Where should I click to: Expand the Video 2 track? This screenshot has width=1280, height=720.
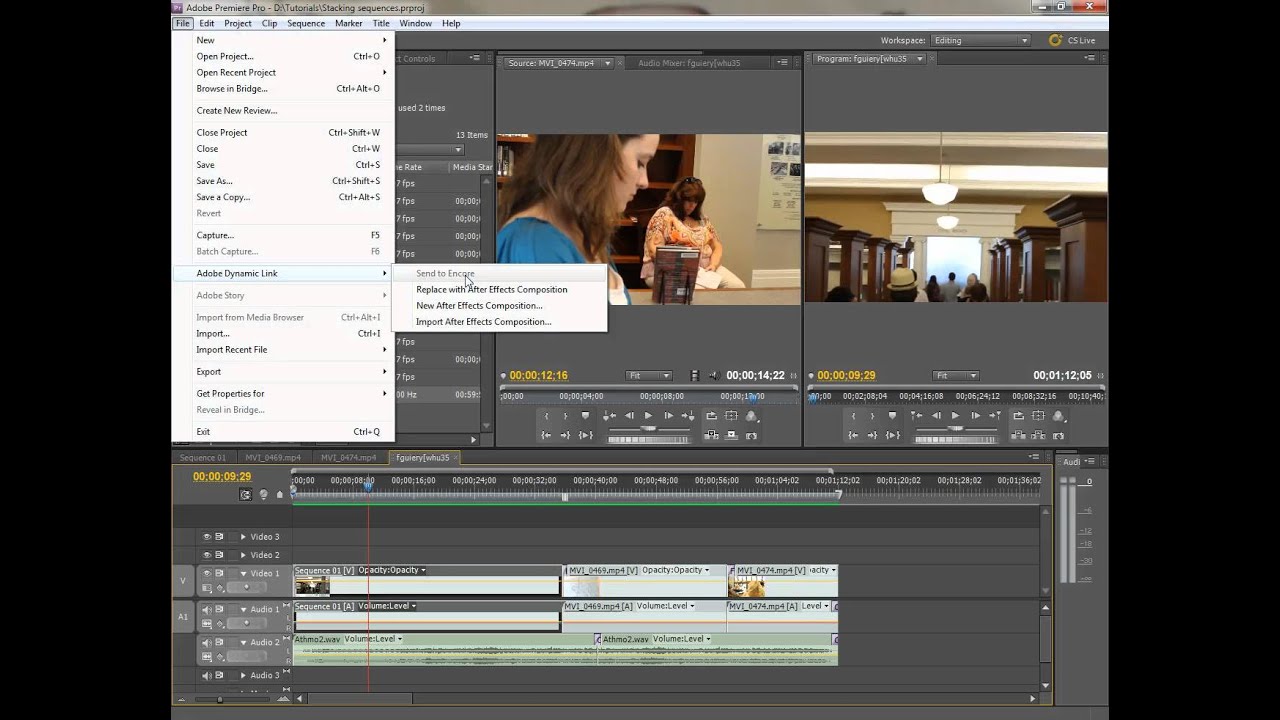click(243, 555)
